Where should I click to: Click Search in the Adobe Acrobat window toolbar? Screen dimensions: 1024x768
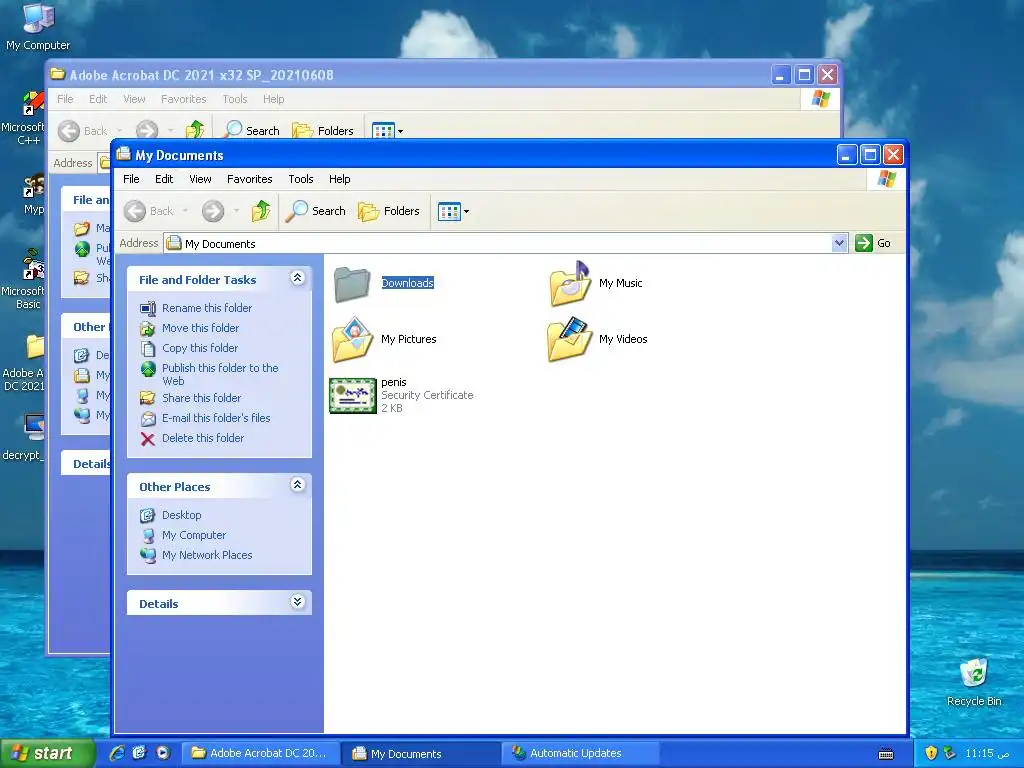point(251,130)
